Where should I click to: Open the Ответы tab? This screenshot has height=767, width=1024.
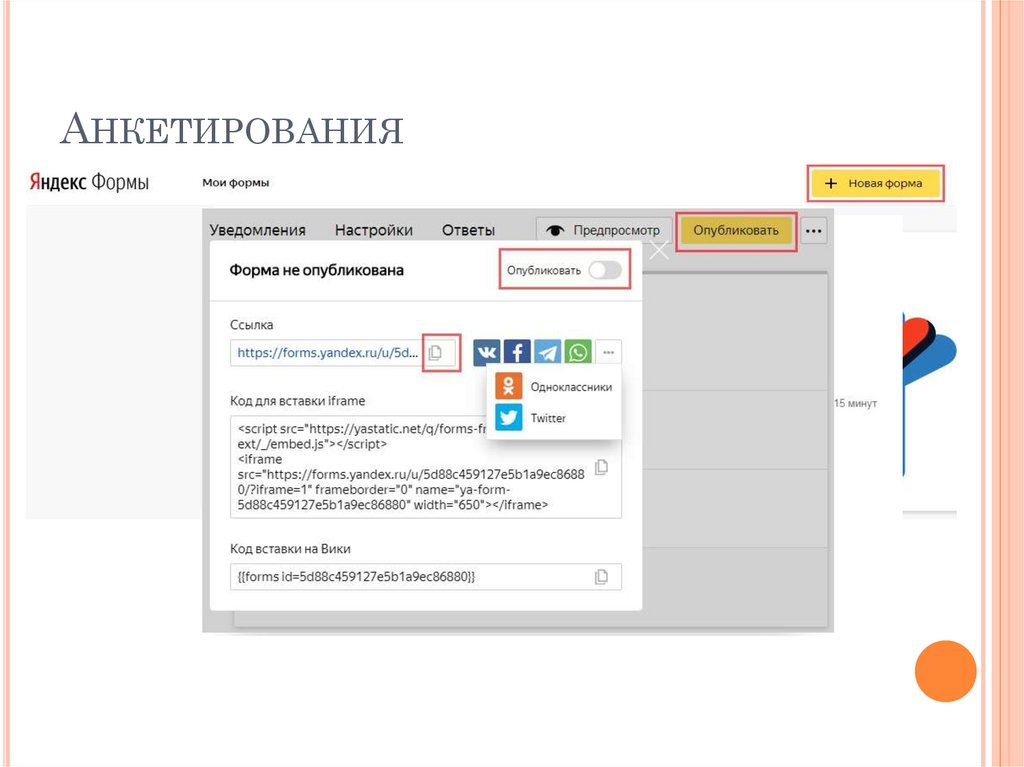pyautogui.click(x=467, y=230)
